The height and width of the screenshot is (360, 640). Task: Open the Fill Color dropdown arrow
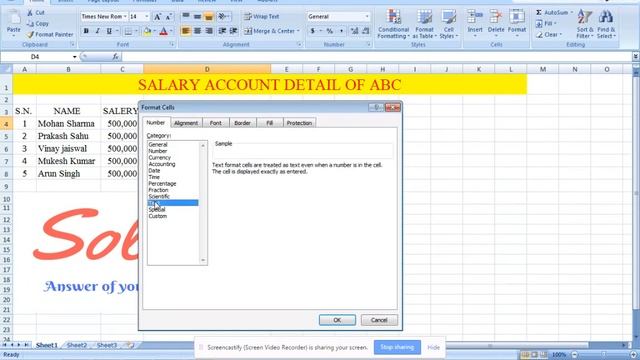coord(154,31)
